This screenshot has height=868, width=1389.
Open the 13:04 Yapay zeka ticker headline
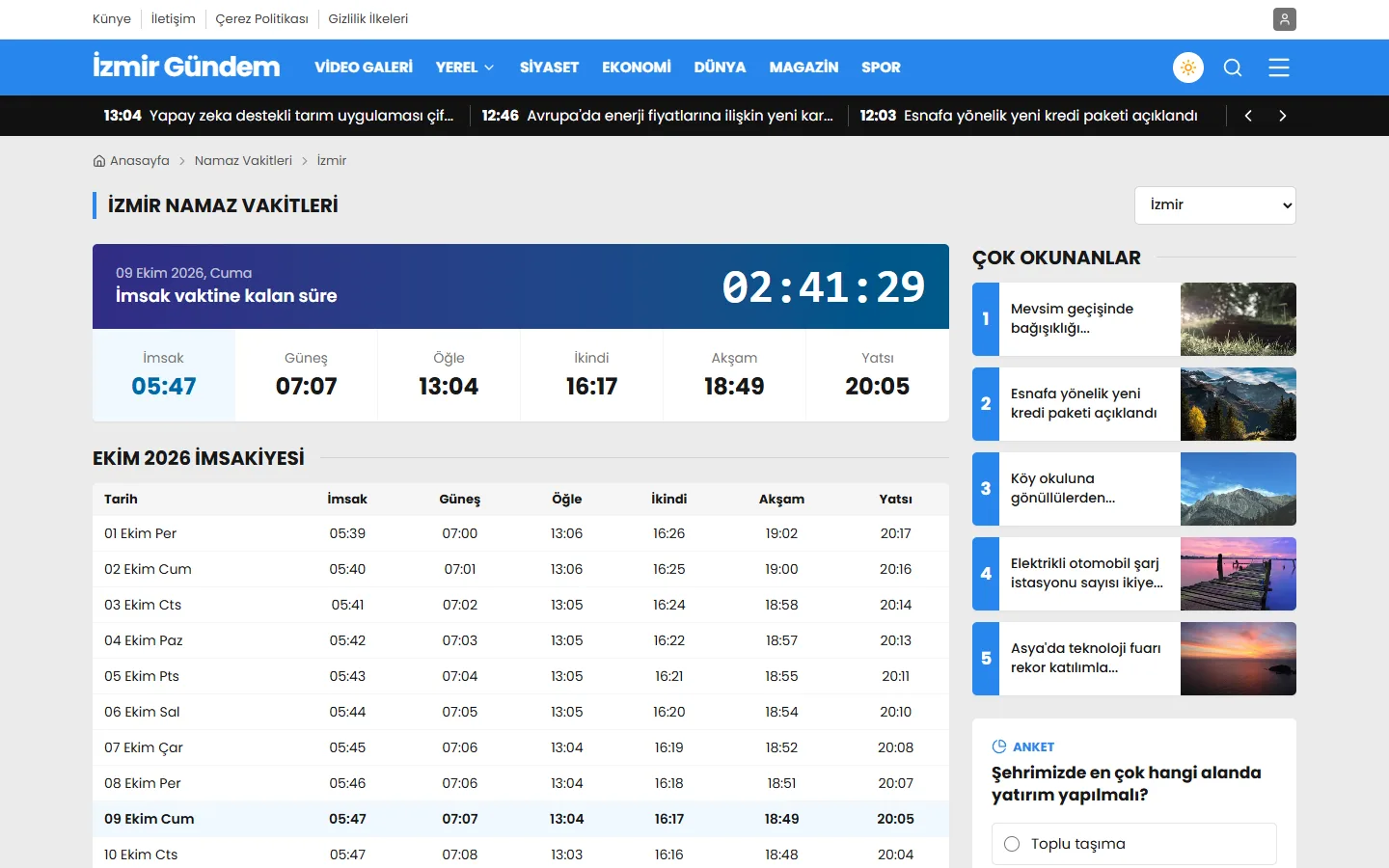click(279, 116)
